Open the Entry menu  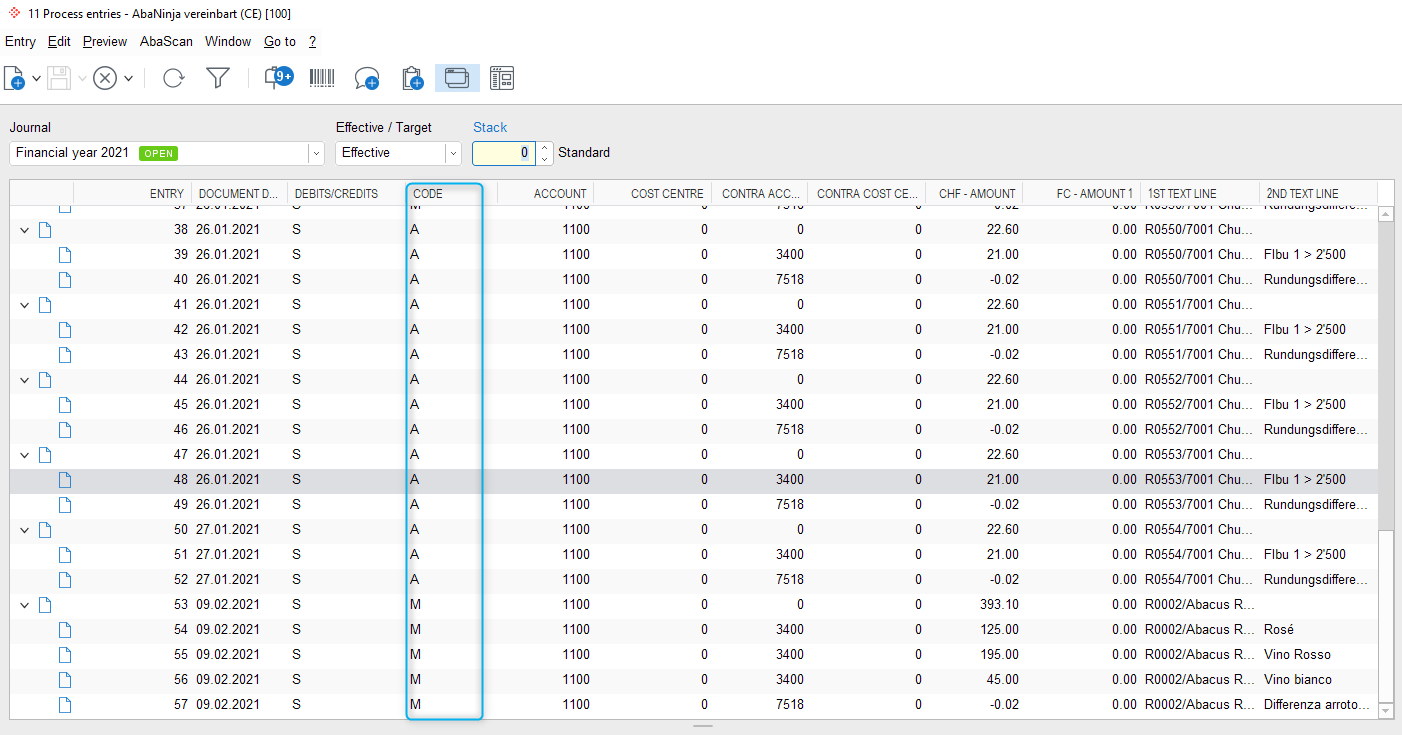(20, 42)
